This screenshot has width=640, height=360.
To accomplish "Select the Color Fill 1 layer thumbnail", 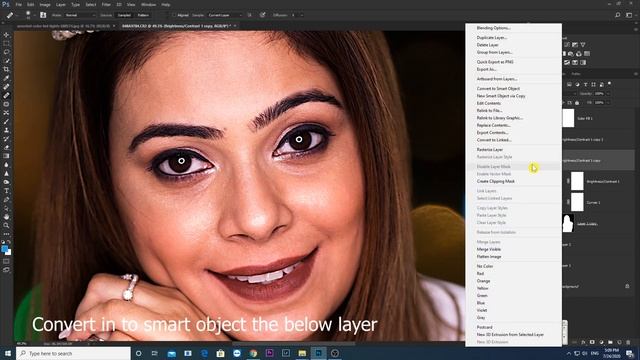I will (568, 118).
